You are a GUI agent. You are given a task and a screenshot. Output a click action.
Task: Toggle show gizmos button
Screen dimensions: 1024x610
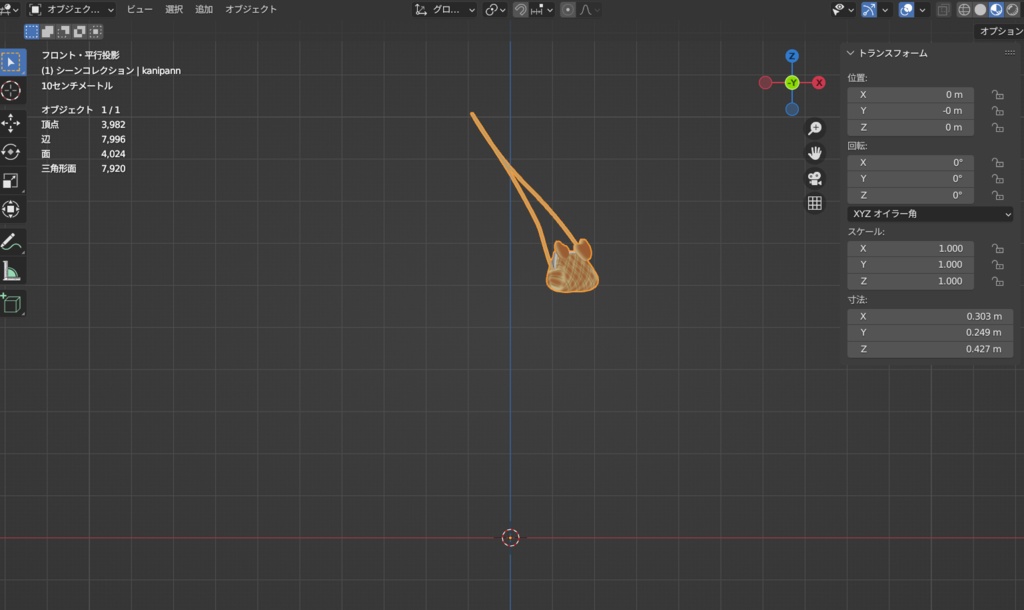click(x=869, y=10)
